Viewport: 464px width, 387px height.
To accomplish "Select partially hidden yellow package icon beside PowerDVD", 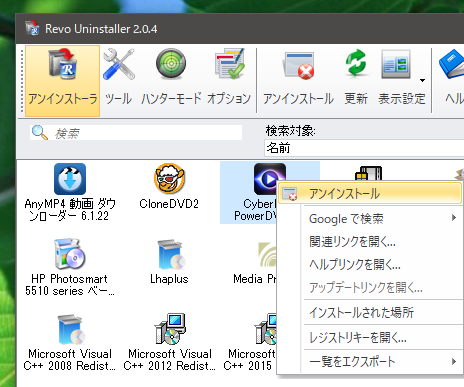I will pyautogui.click(x=368, y=174).
